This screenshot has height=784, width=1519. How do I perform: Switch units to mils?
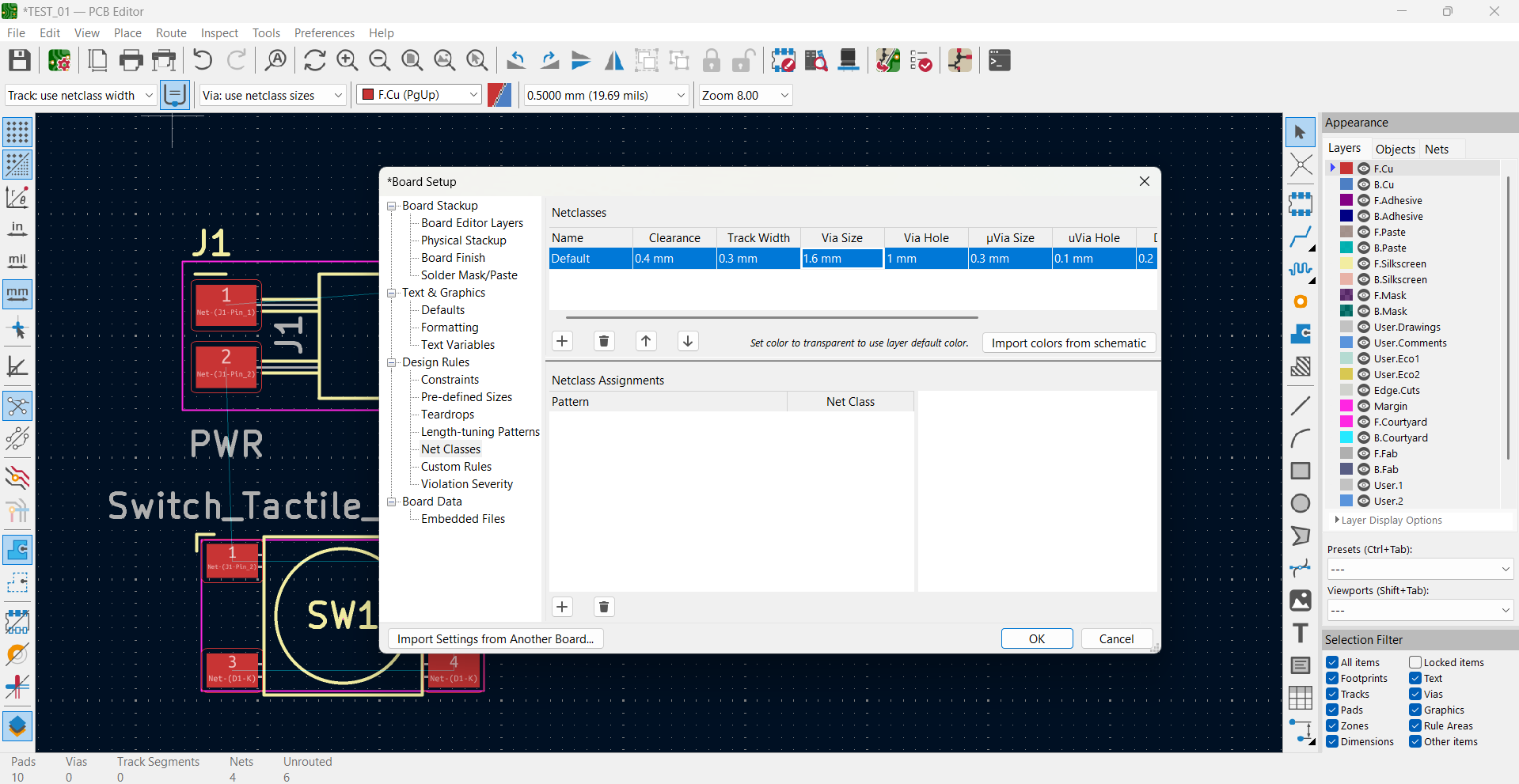tap(17, 262)
